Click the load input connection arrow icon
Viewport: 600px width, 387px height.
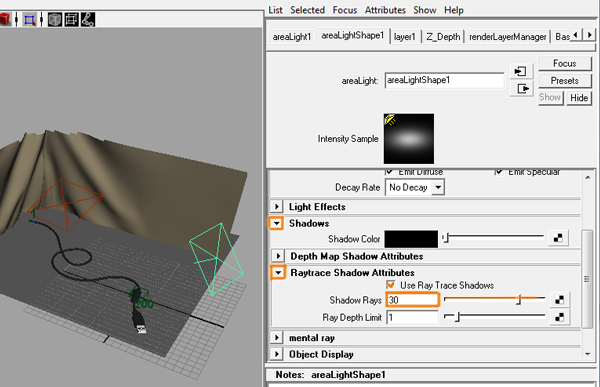tap(521, 71)
